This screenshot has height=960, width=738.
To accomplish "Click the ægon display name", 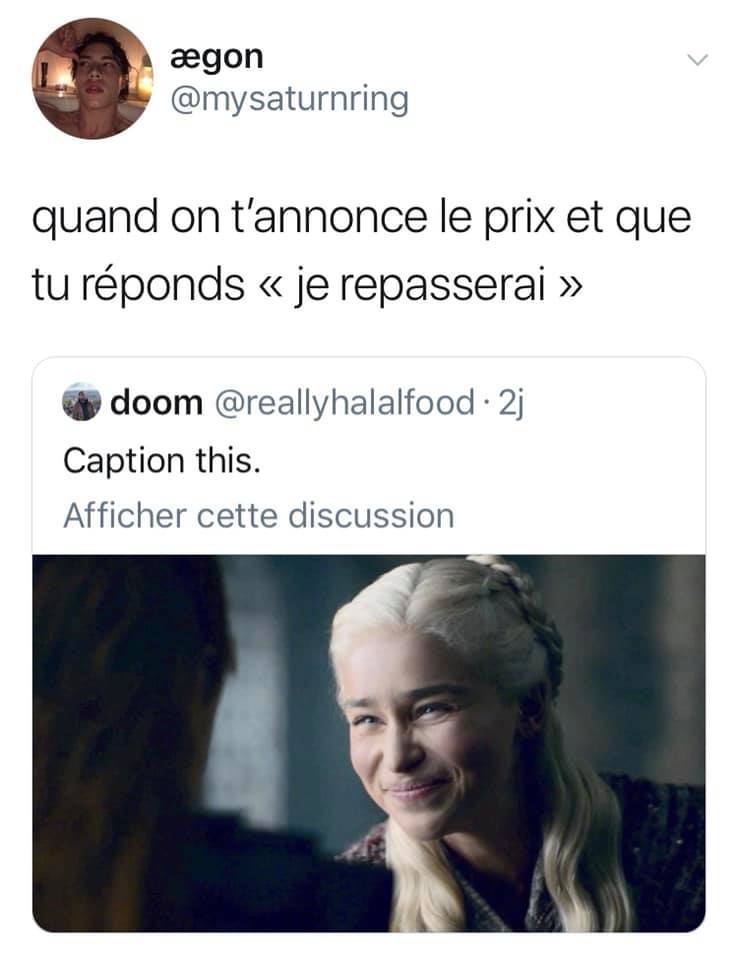I will pyautogui.click(x=217, y=58).
